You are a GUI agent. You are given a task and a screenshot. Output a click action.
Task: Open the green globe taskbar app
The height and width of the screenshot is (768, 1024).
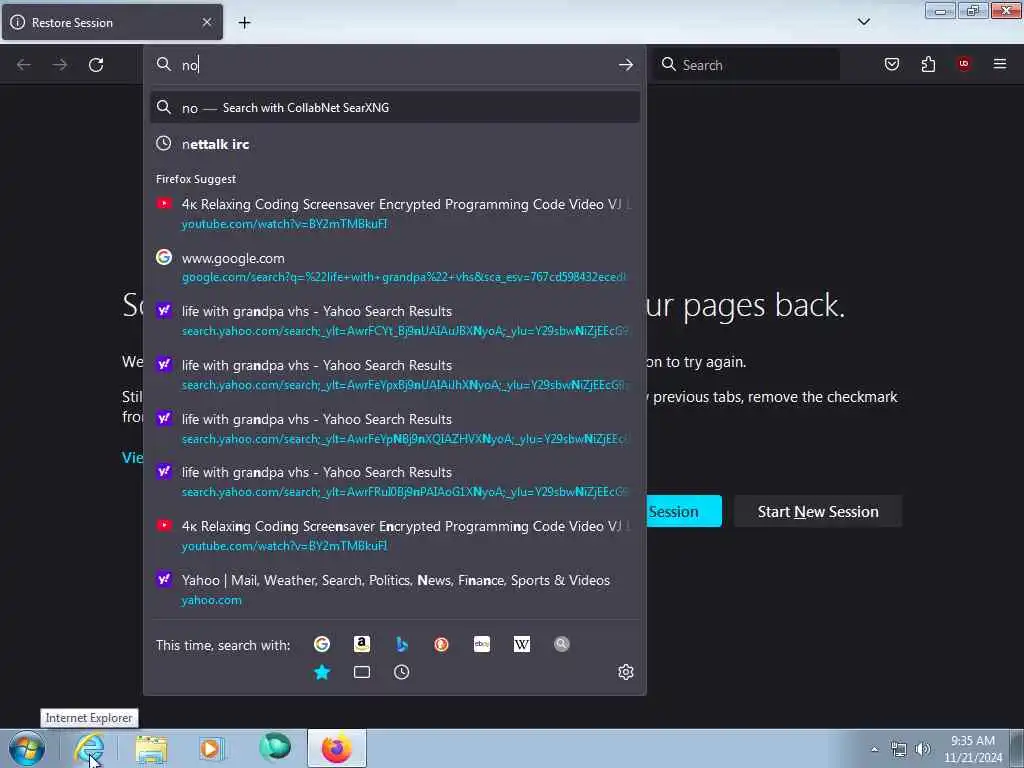274,747
